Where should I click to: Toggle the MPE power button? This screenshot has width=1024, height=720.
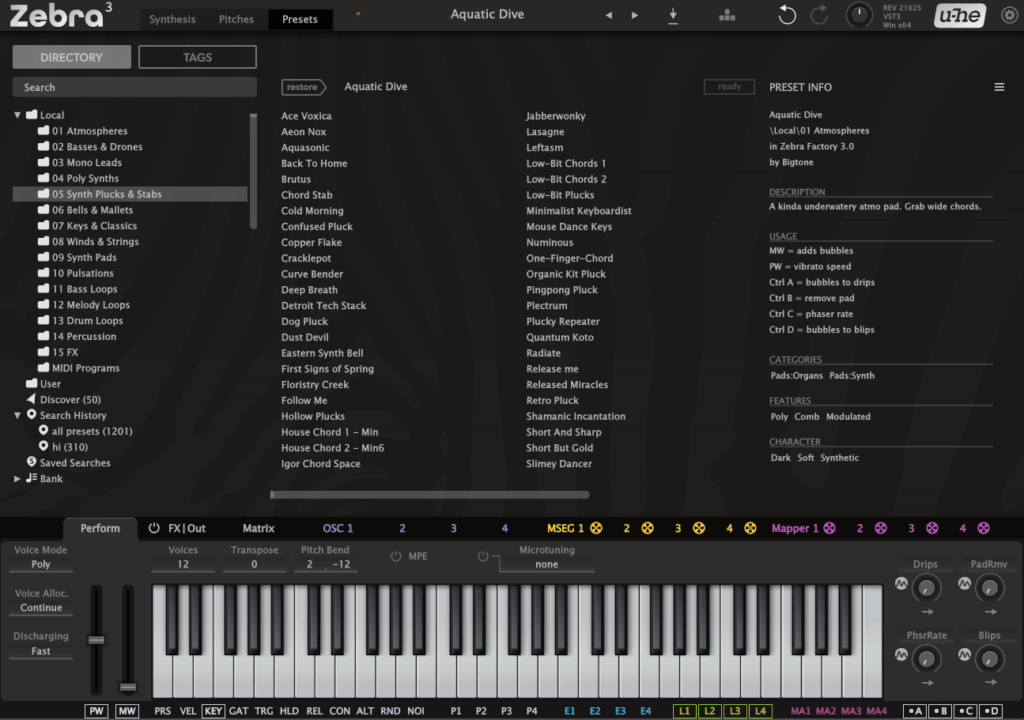(396, 556)
